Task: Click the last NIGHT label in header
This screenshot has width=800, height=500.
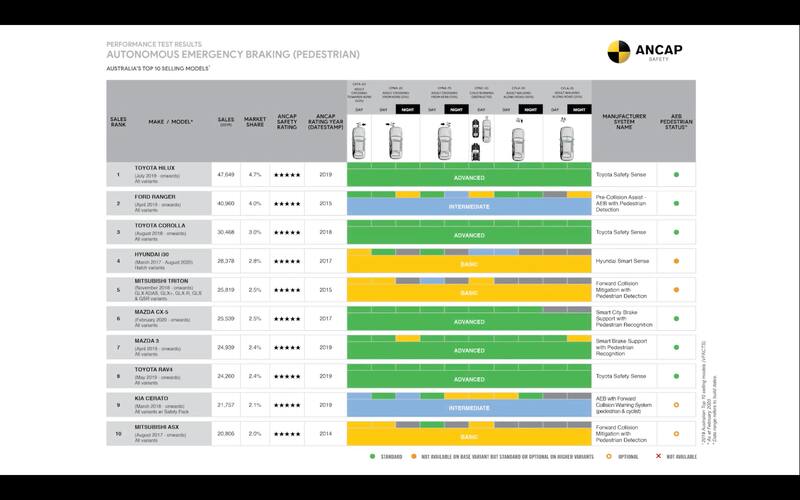Action: [x=577, y=110]
